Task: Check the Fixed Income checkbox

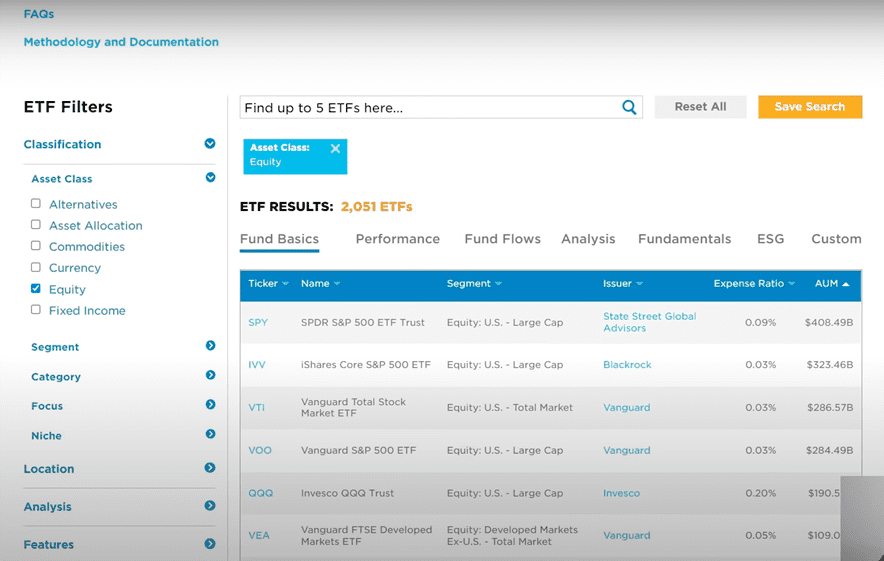Action: point(36,310)
